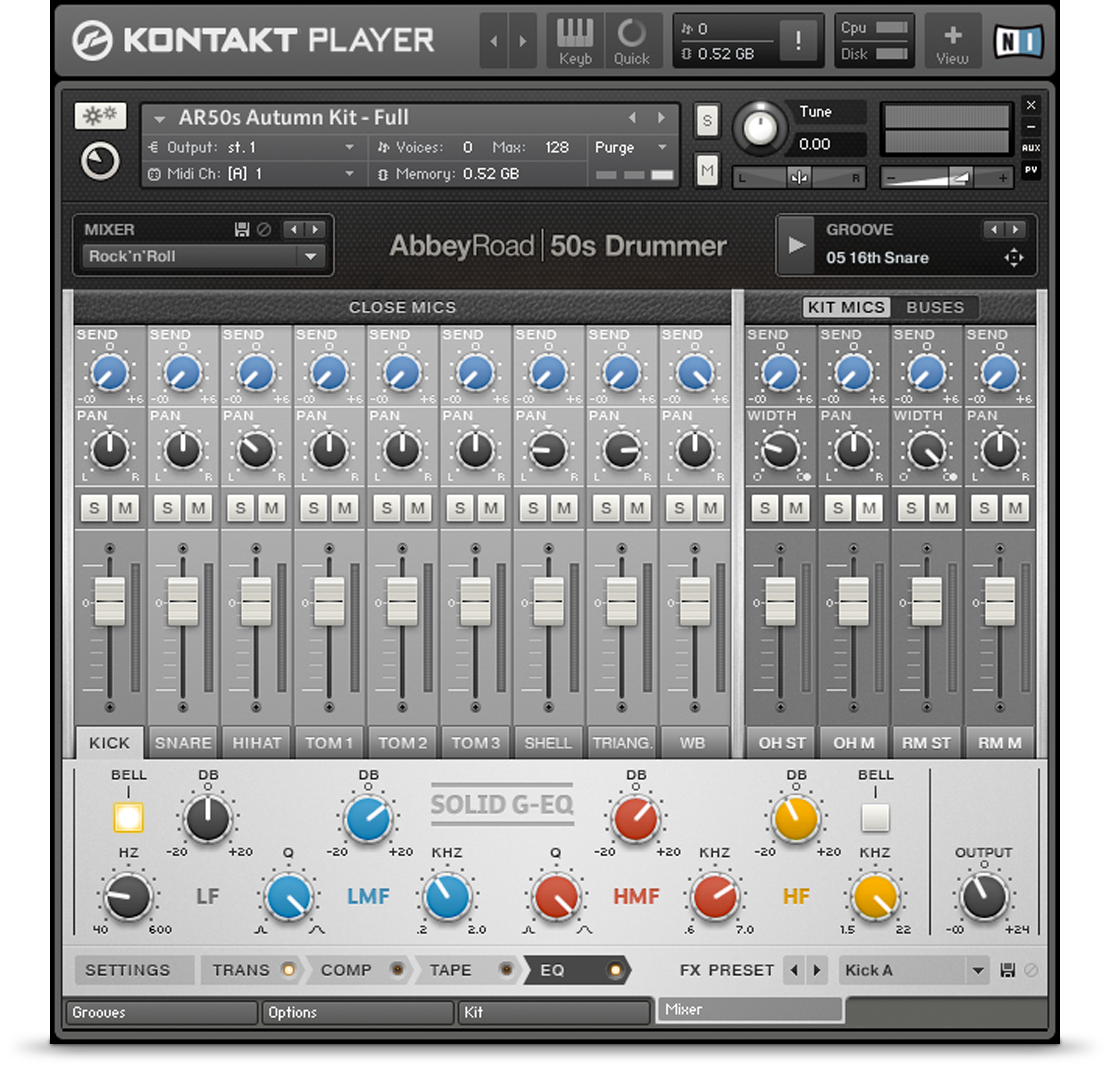Click the groove drag-to-host crosshair icon
The width and height of the screenshot is (1110, 1069).
[1014, 258]
